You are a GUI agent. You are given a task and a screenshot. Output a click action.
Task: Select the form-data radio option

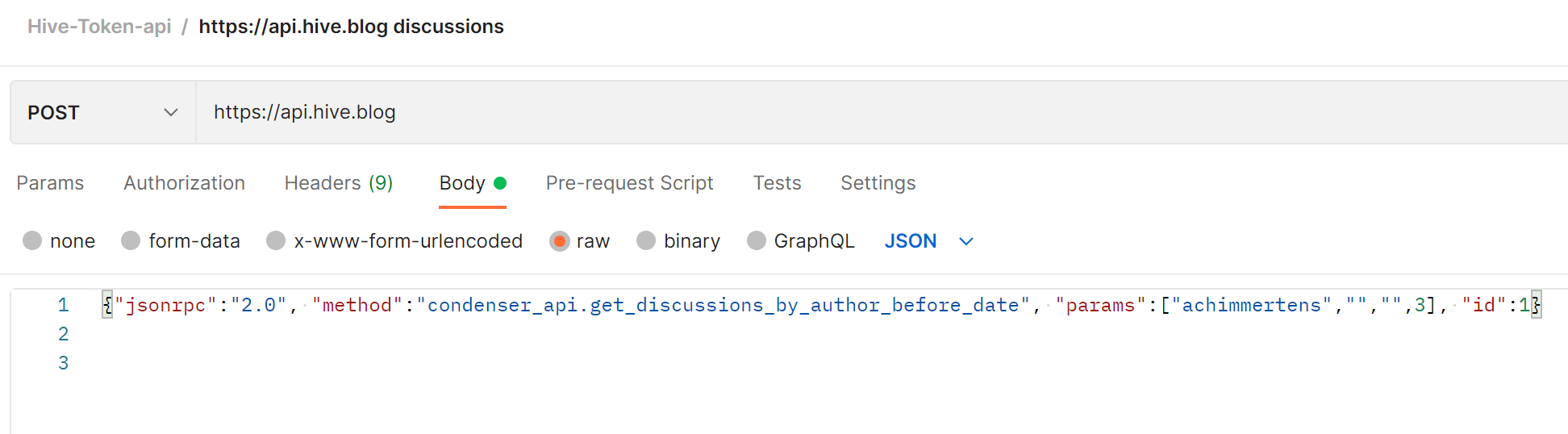[x=131, y=240]
